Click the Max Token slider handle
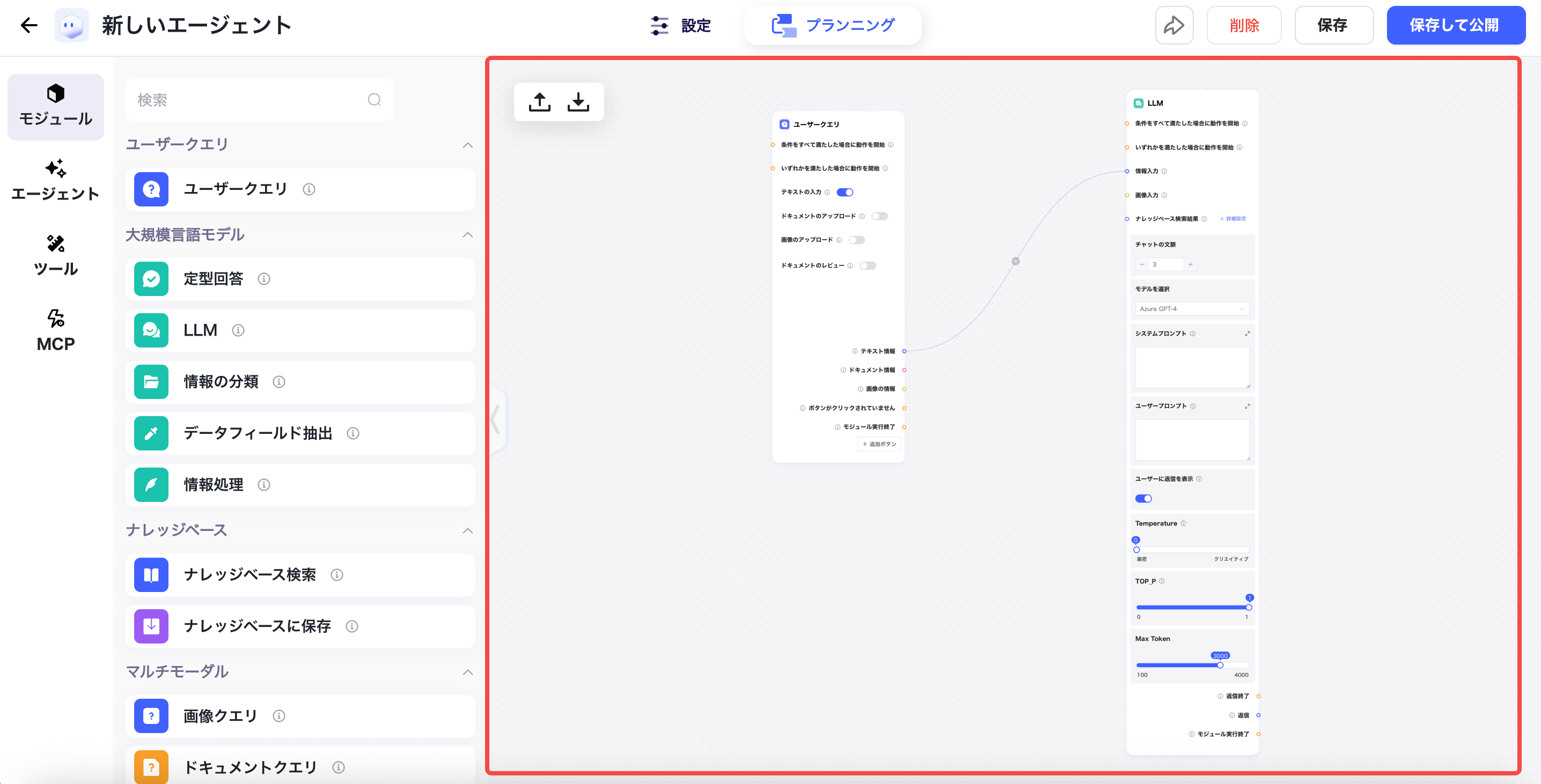The height and width of the screenshot is (784, 1541). coord(1220,665)
